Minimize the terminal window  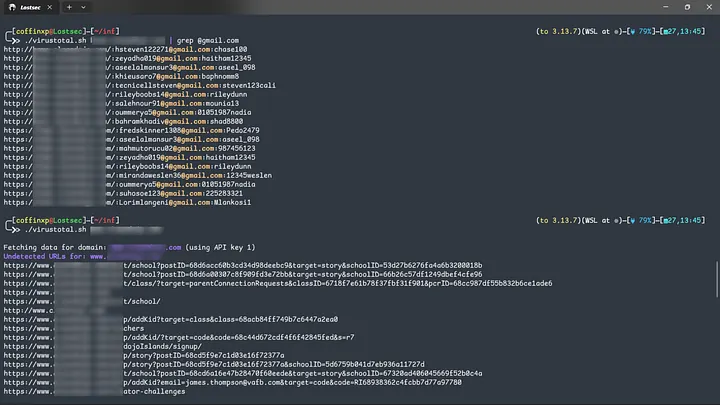665,7
